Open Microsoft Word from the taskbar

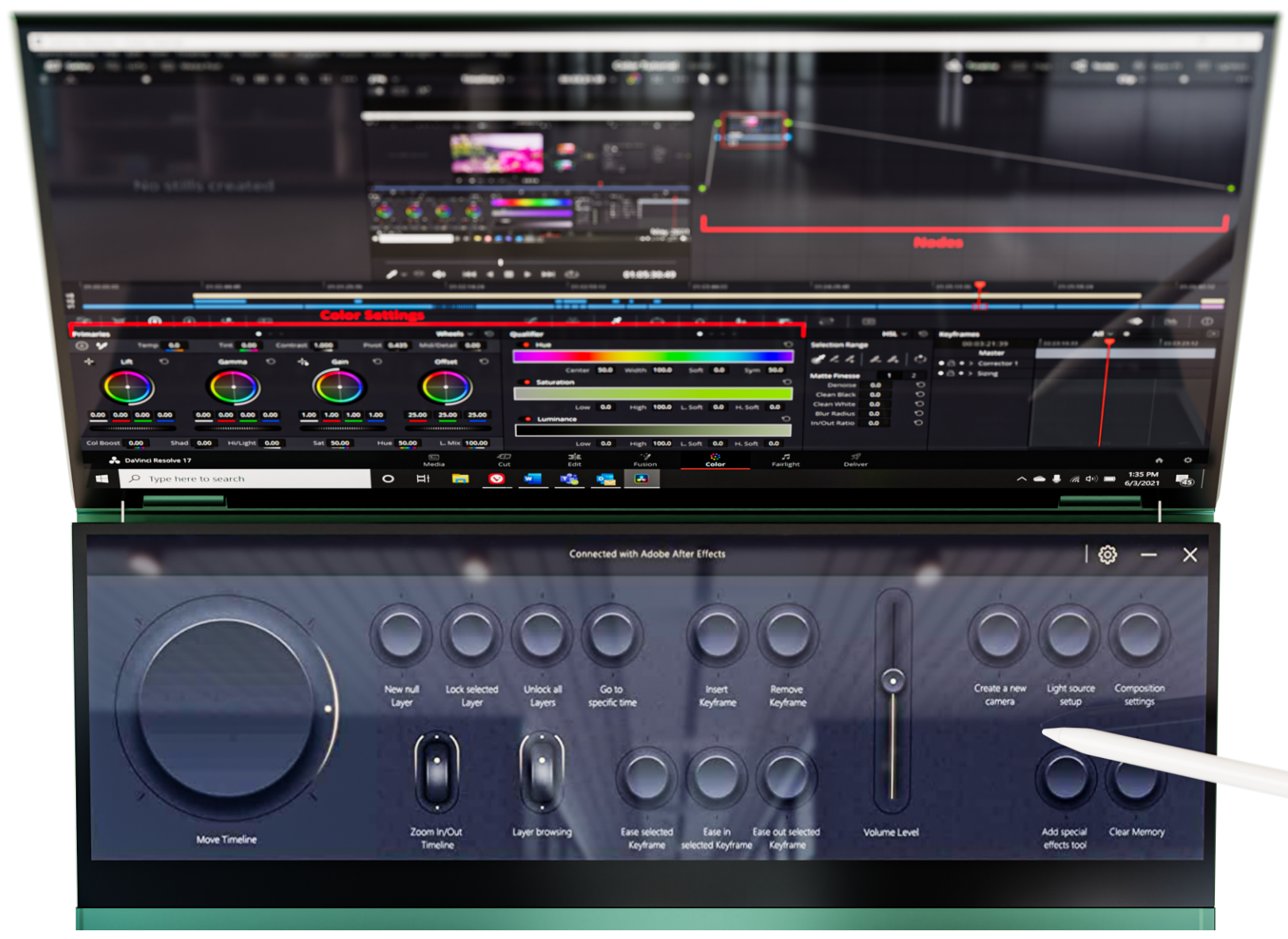[x=532, y=479]
